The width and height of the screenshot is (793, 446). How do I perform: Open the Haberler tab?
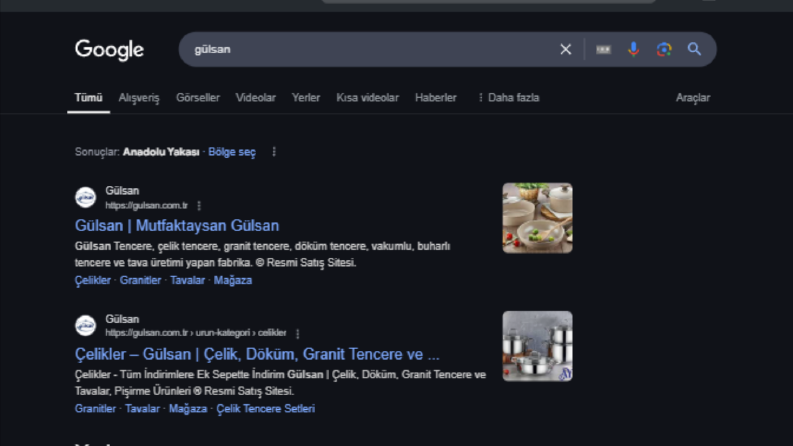click(435, 98)
